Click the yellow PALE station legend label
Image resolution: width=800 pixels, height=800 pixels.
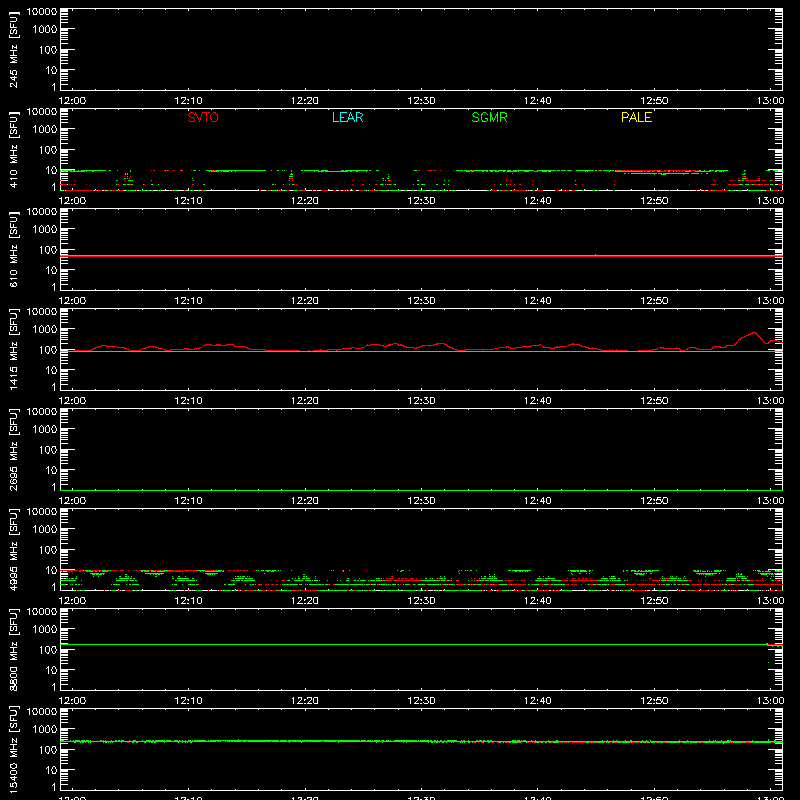point(636,117)
